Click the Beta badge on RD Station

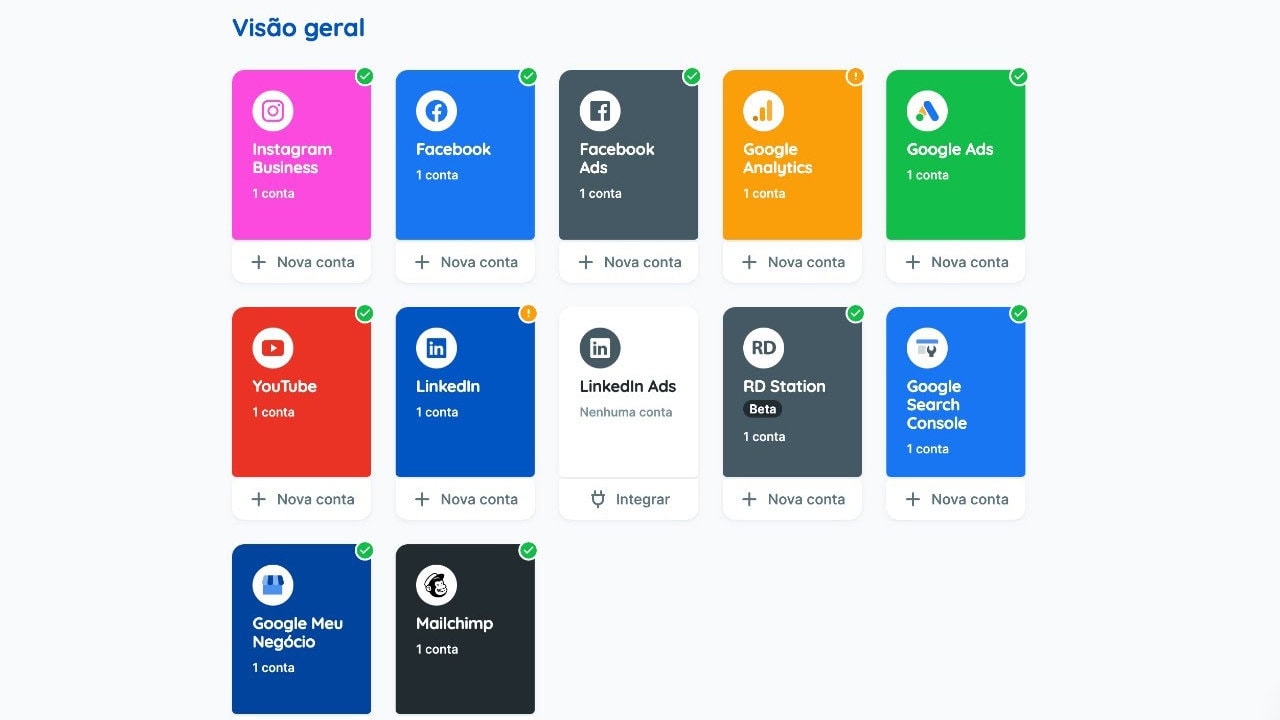[763, 408]
